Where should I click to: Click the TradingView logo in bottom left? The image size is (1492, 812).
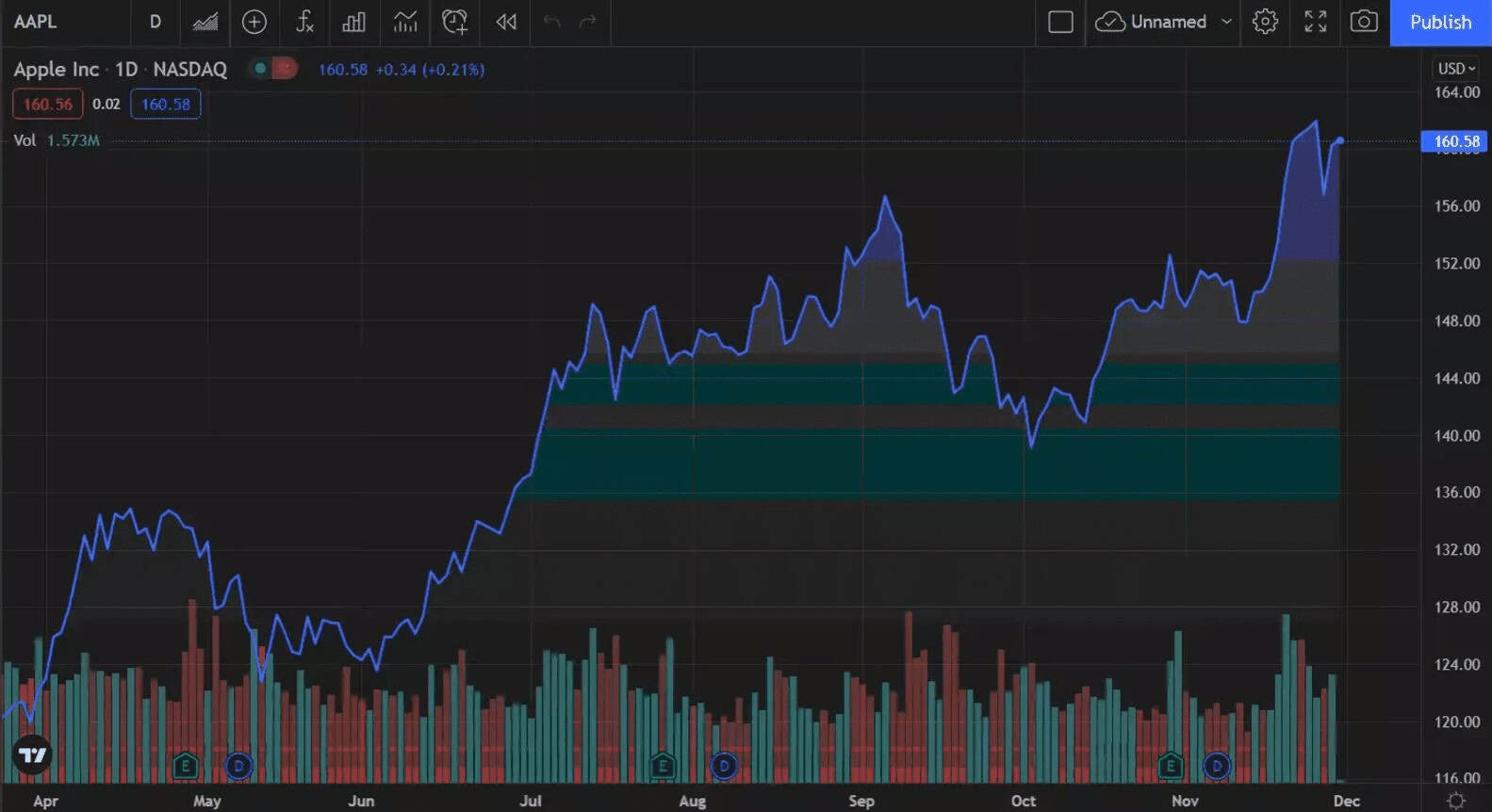32,755
